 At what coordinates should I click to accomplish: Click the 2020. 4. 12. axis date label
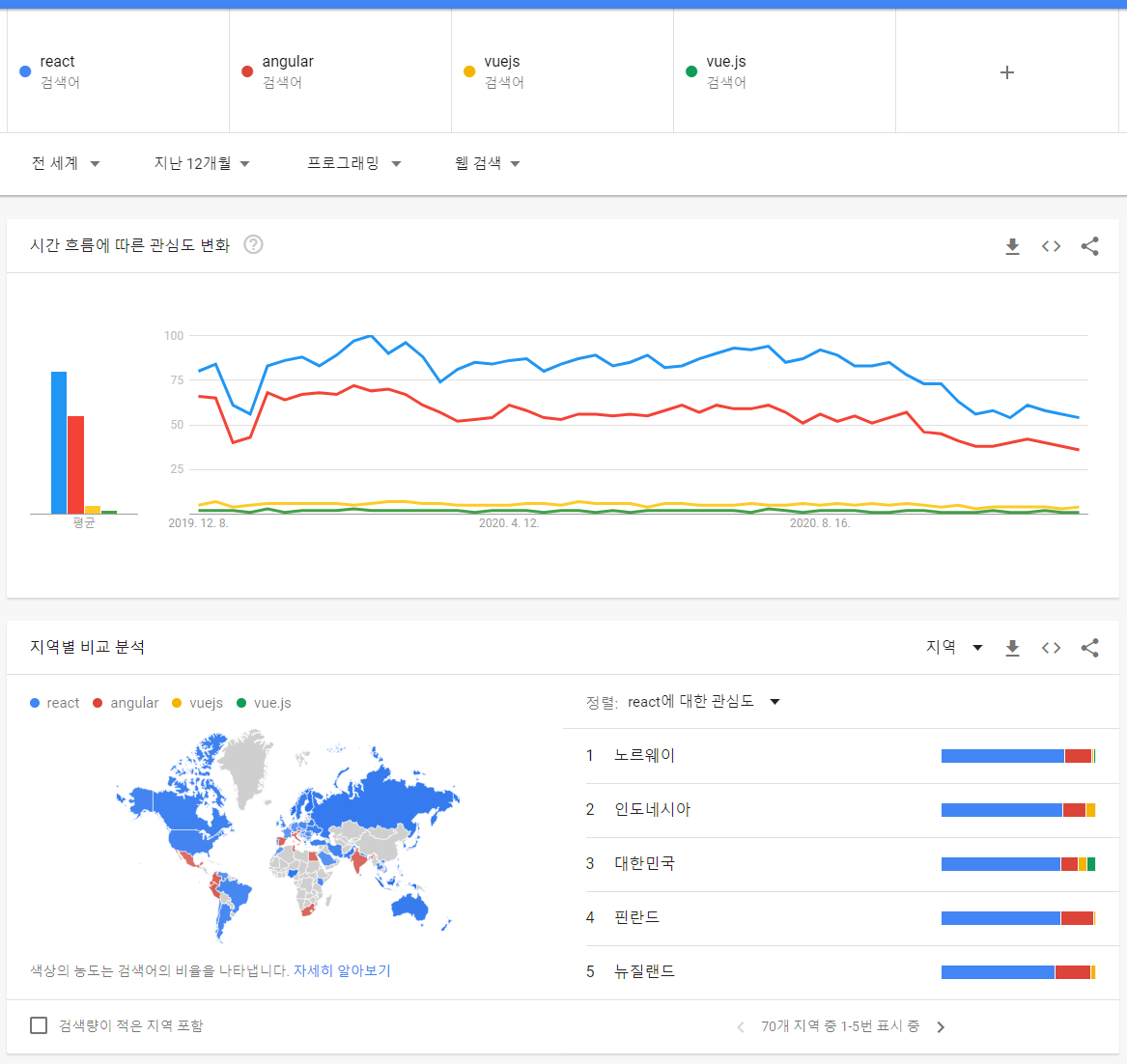509,523
